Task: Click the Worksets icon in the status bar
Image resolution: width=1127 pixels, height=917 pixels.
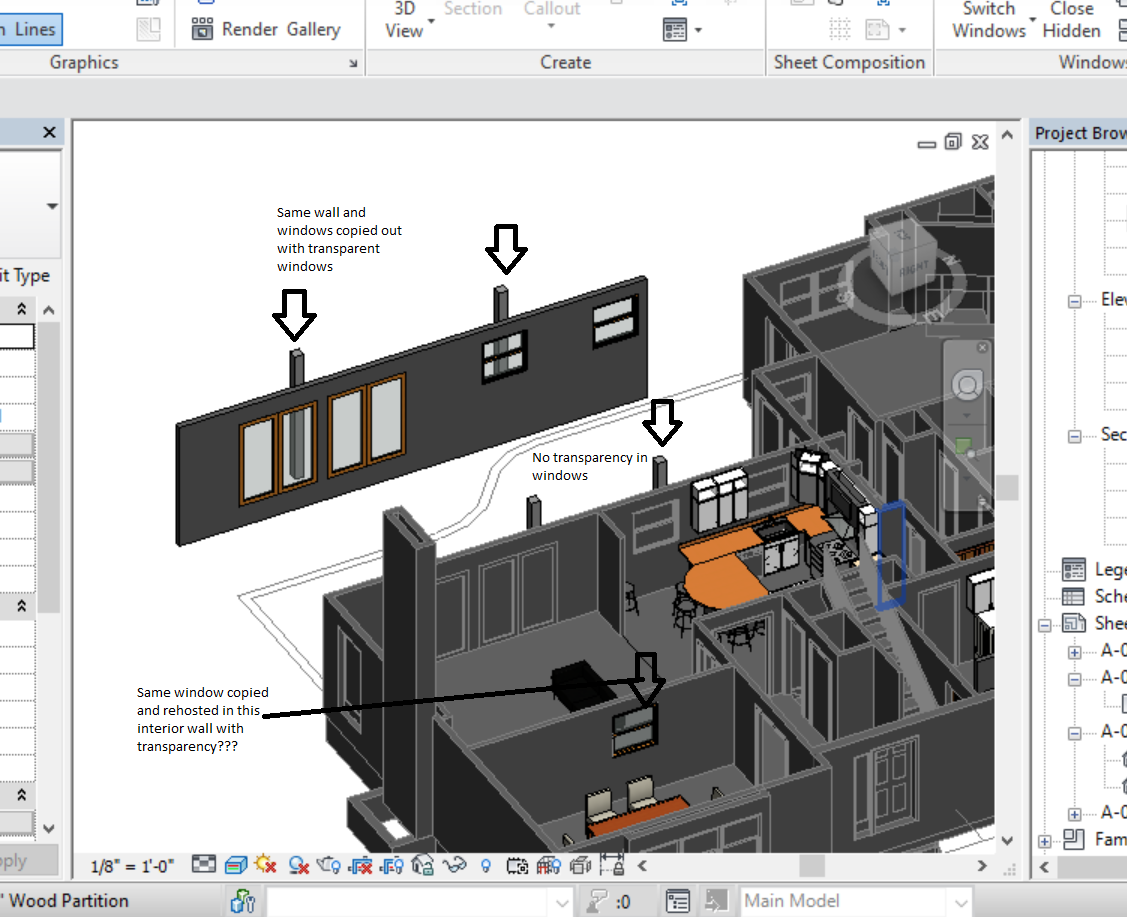Action: 241,901
